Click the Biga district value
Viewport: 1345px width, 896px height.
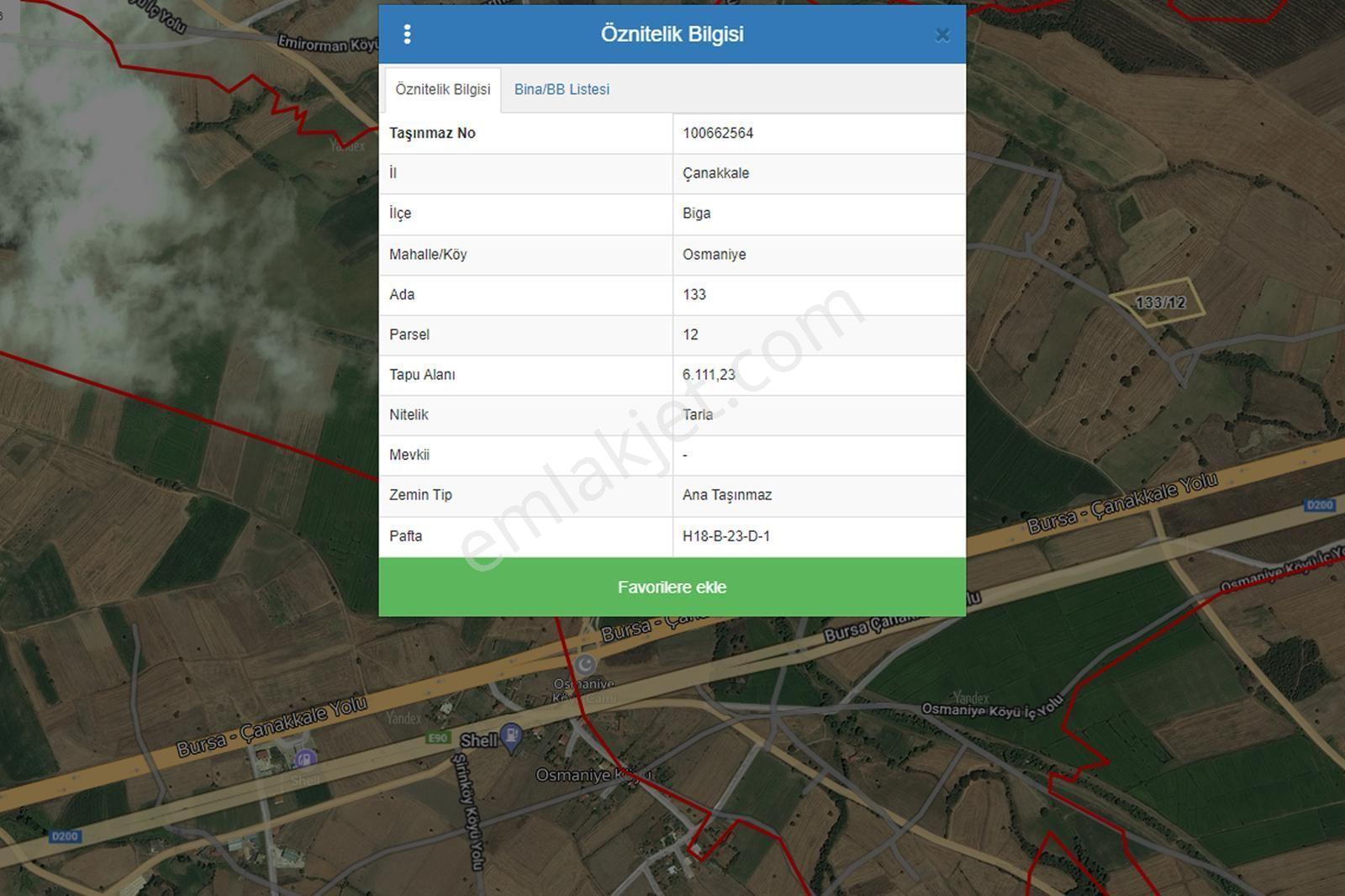696,213
